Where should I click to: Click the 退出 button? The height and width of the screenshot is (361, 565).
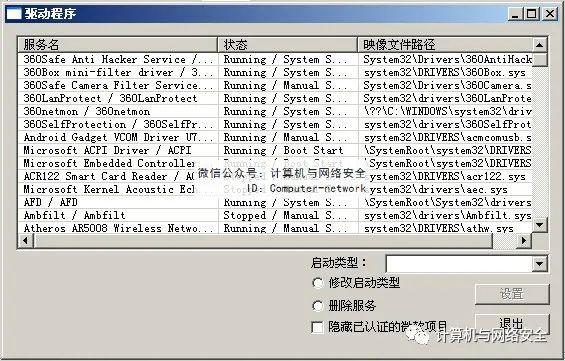(512, 323)
